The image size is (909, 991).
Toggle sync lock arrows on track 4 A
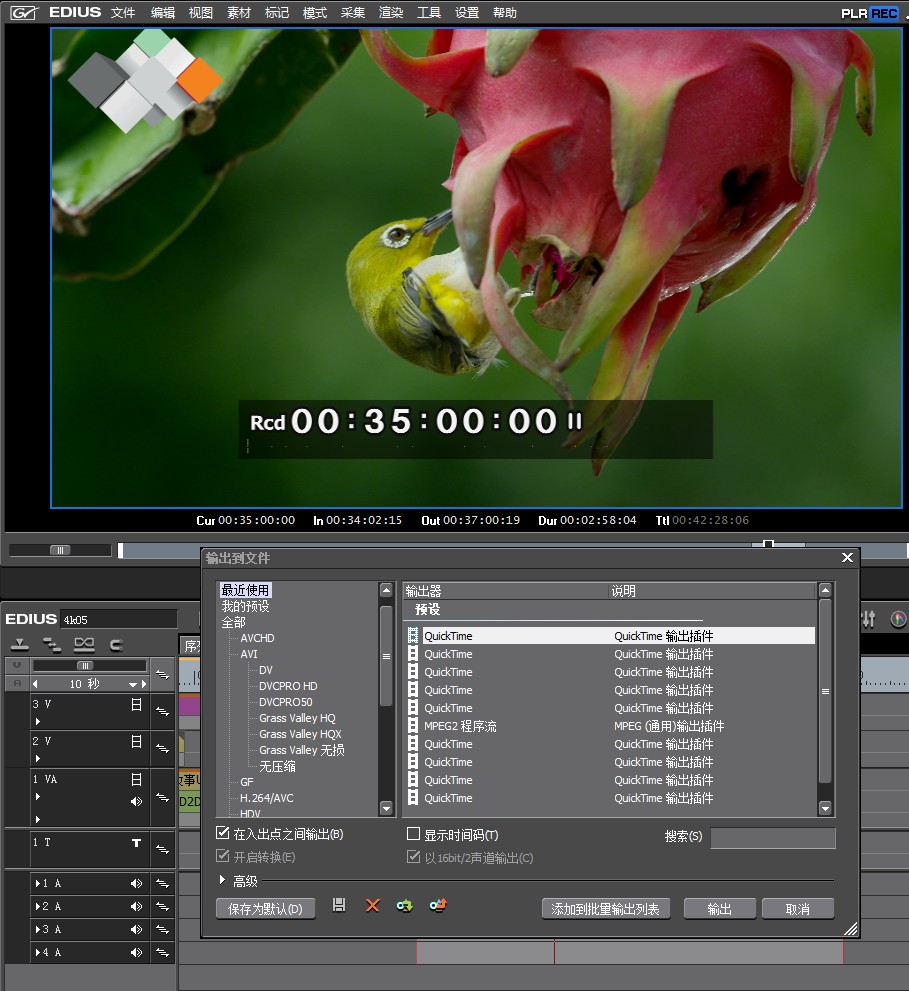pos(162,952)
